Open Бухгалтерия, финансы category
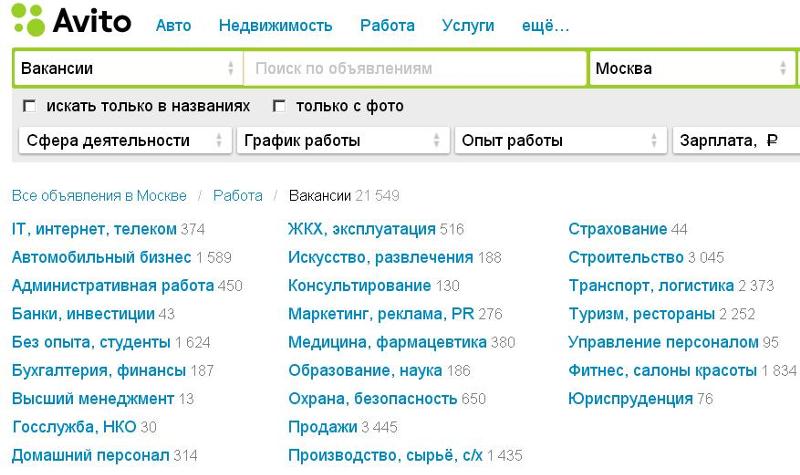 click(99, 370)
